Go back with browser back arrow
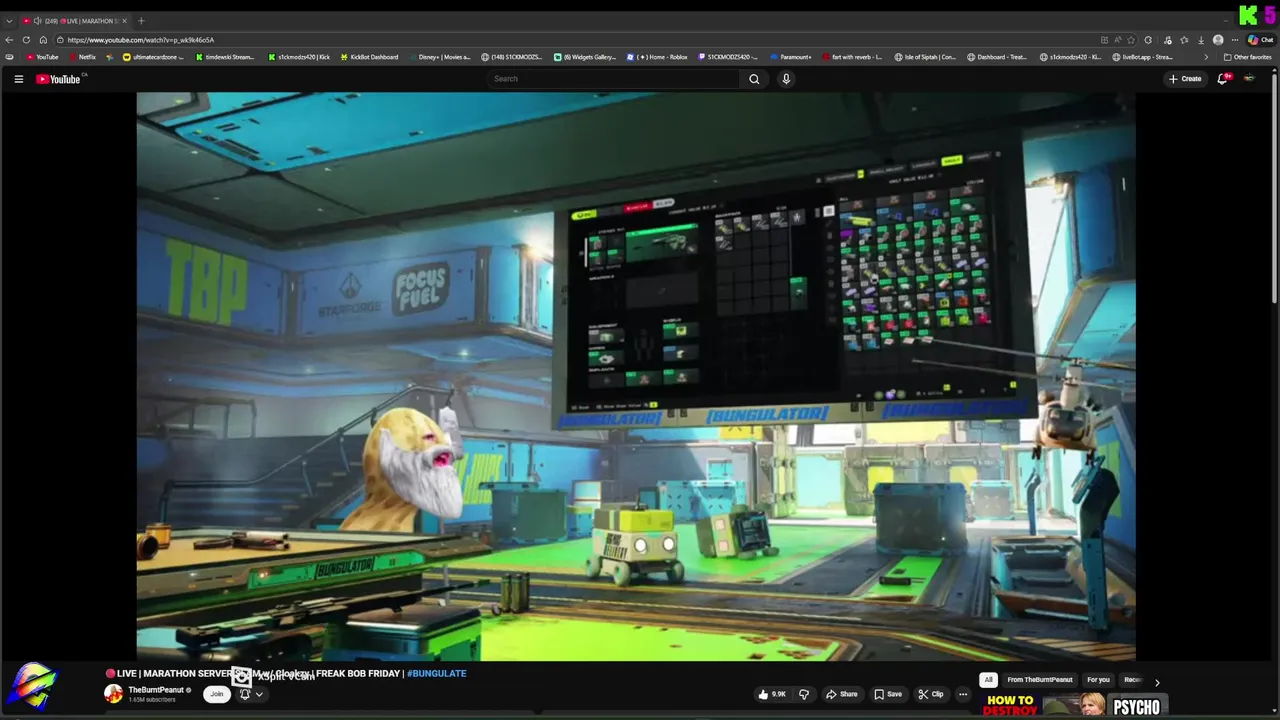The width and height of the screenshot is (1280, 720). click(x=10, y=40)
